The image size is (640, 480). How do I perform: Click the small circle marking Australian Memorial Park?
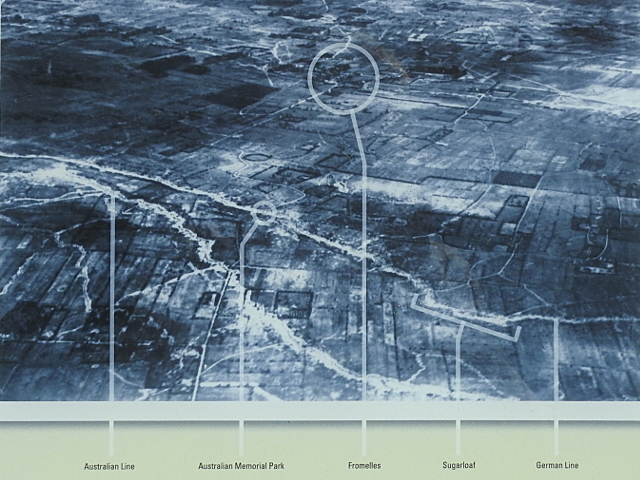[264, 212]
